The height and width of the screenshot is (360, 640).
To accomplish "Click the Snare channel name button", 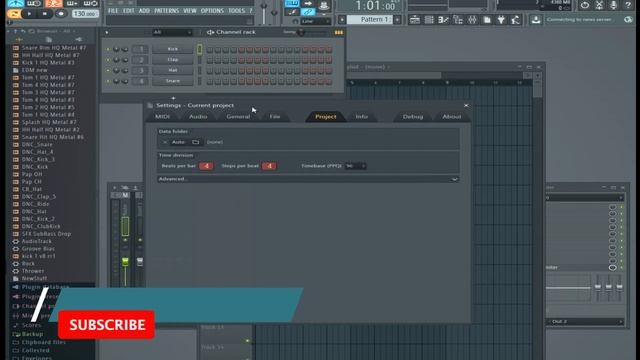I will [173, 81].
